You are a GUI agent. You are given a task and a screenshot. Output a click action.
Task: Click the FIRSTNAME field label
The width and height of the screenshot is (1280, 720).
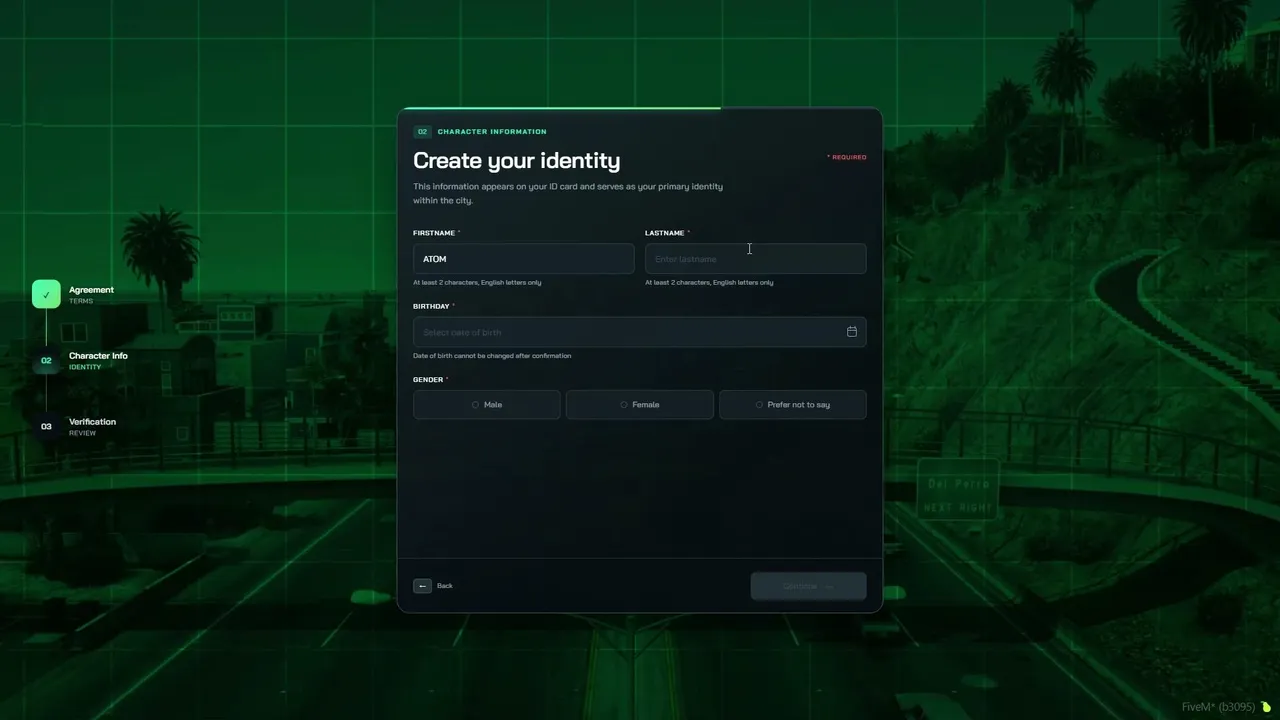pos(437,233)
